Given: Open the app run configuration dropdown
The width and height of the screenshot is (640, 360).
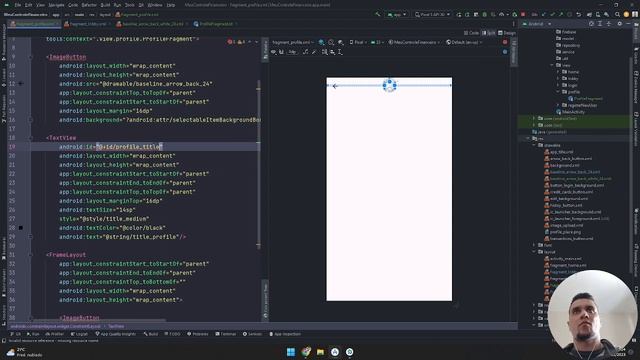Looking at the screenshot, I should (x=397, y=14).
